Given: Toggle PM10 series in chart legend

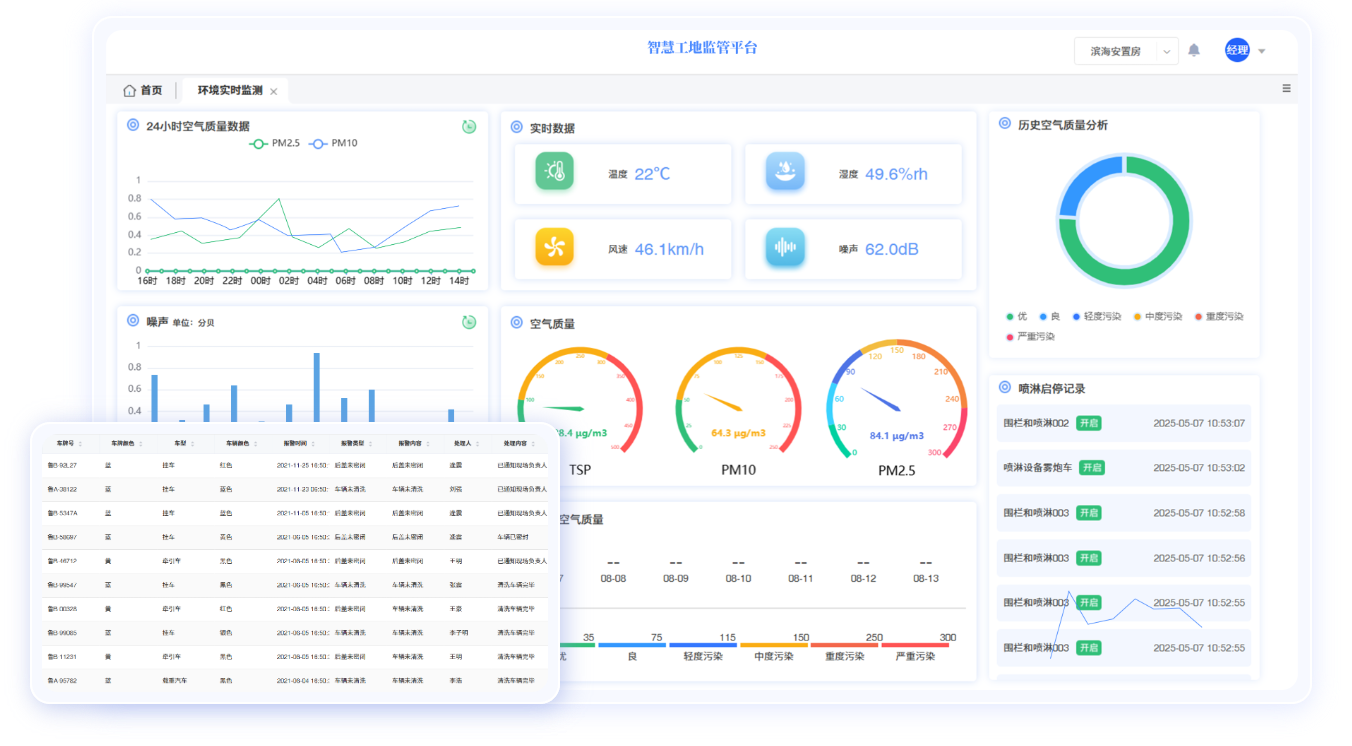Looking at the screenshot, I should coord(334,144).
